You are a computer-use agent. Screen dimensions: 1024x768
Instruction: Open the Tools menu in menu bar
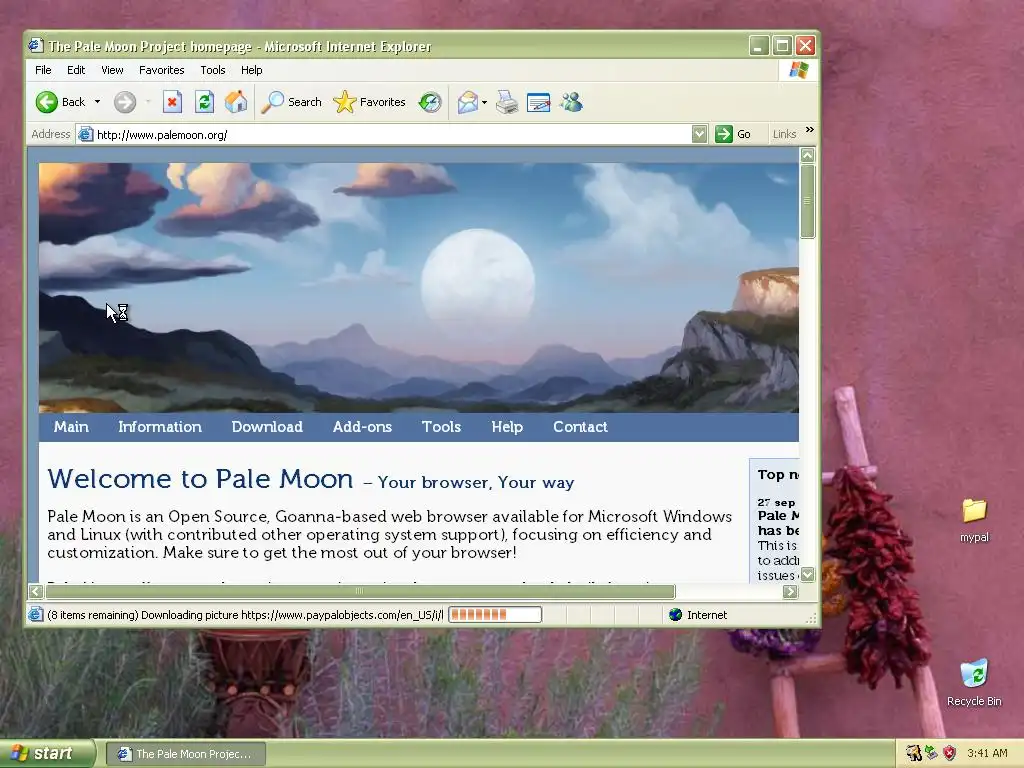click(x=213, y=70)
